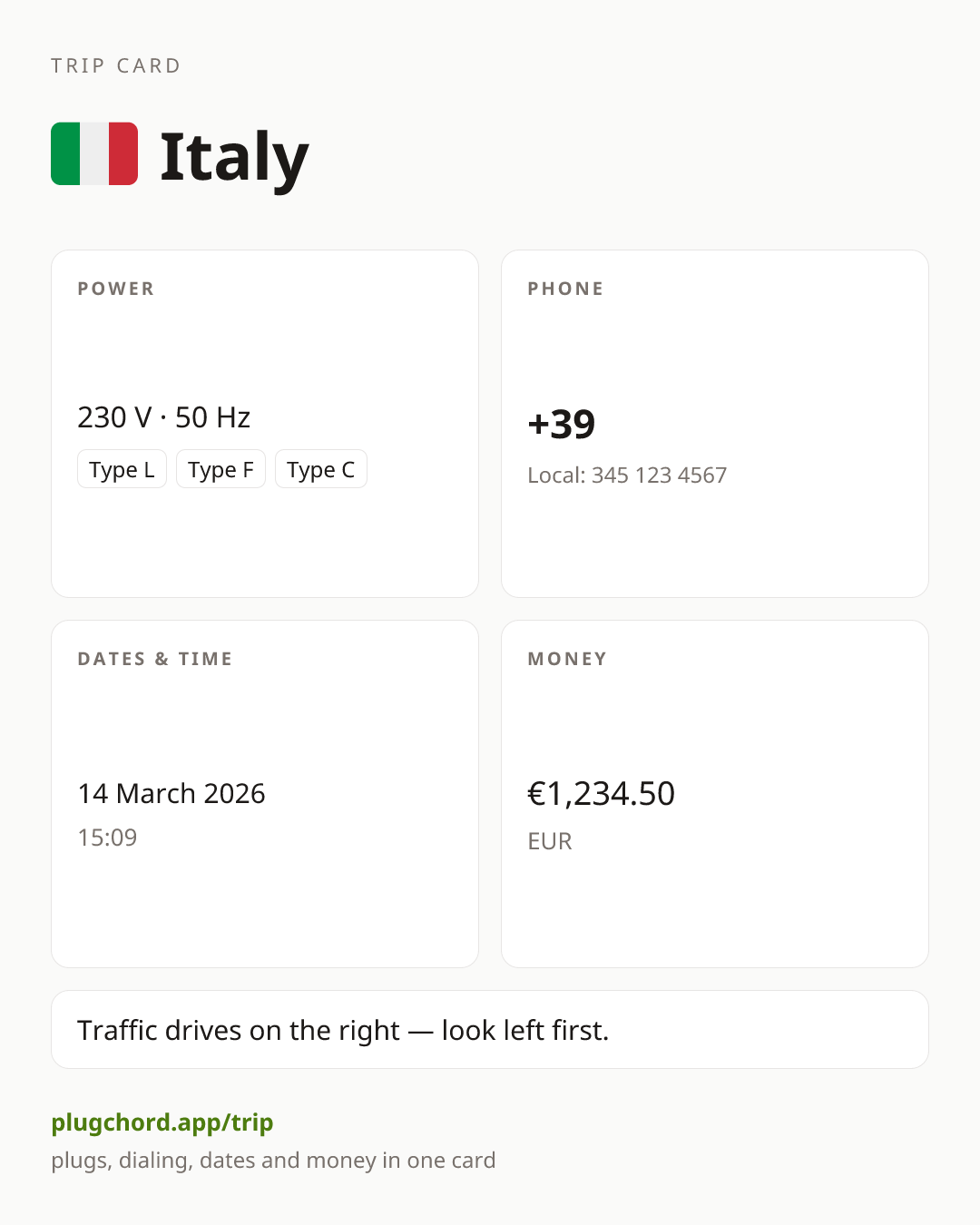The image size is (980, 1225).
Task: Click the POWER card heading
Action: click(116, 289)
